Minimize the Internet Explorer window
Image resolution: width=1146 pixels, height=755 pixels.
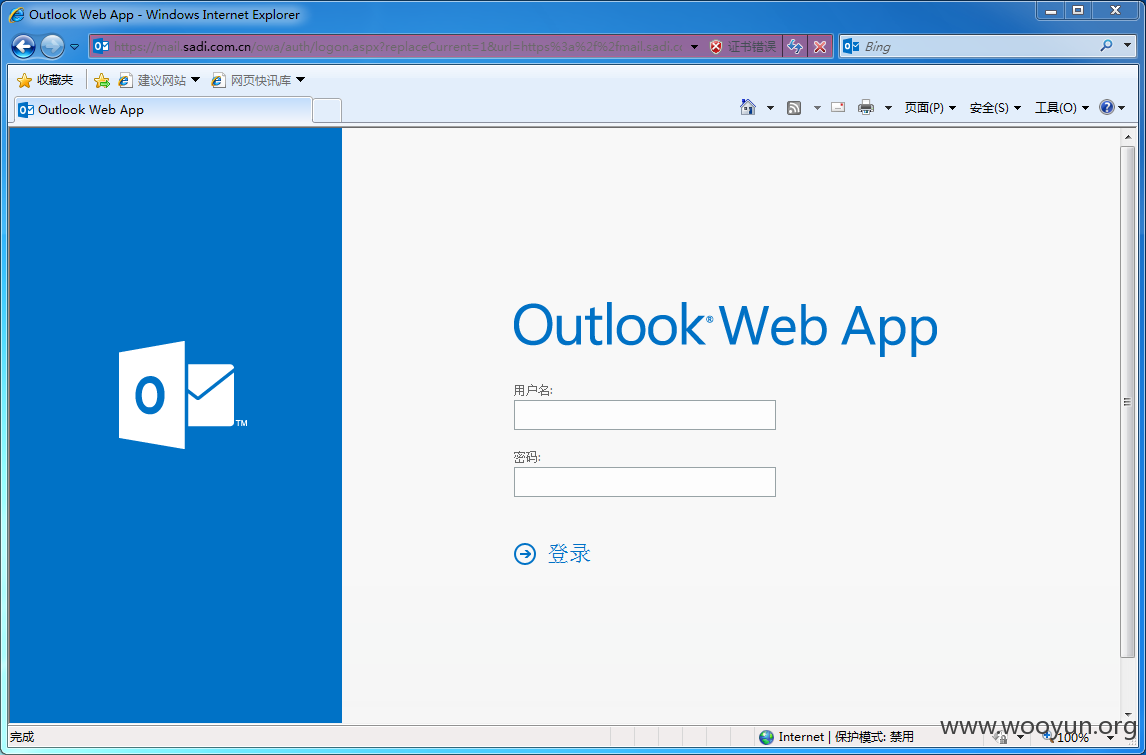coord(1051,11)
